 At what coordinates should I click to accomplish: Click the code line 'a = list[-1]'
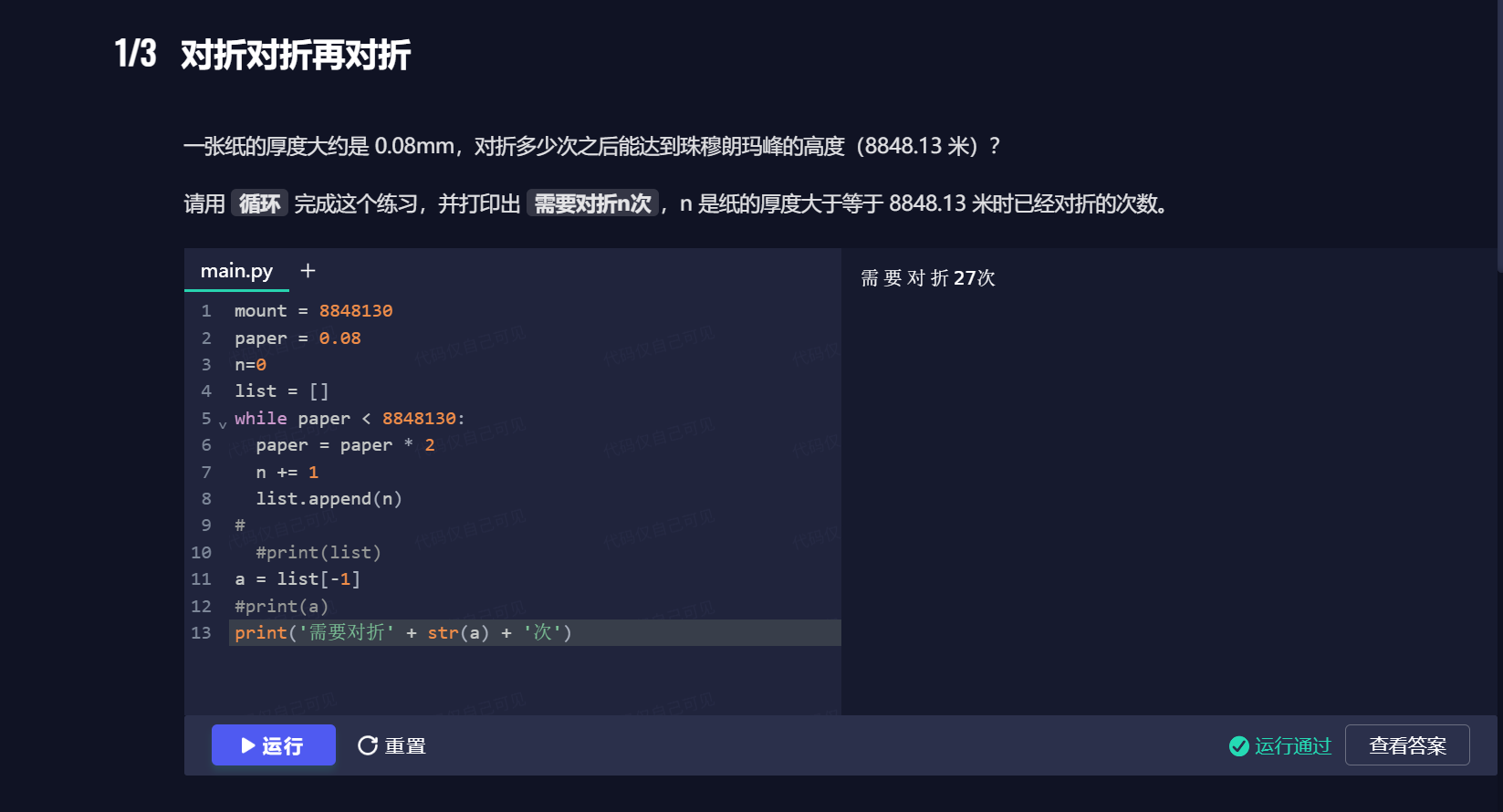(297, 579)
